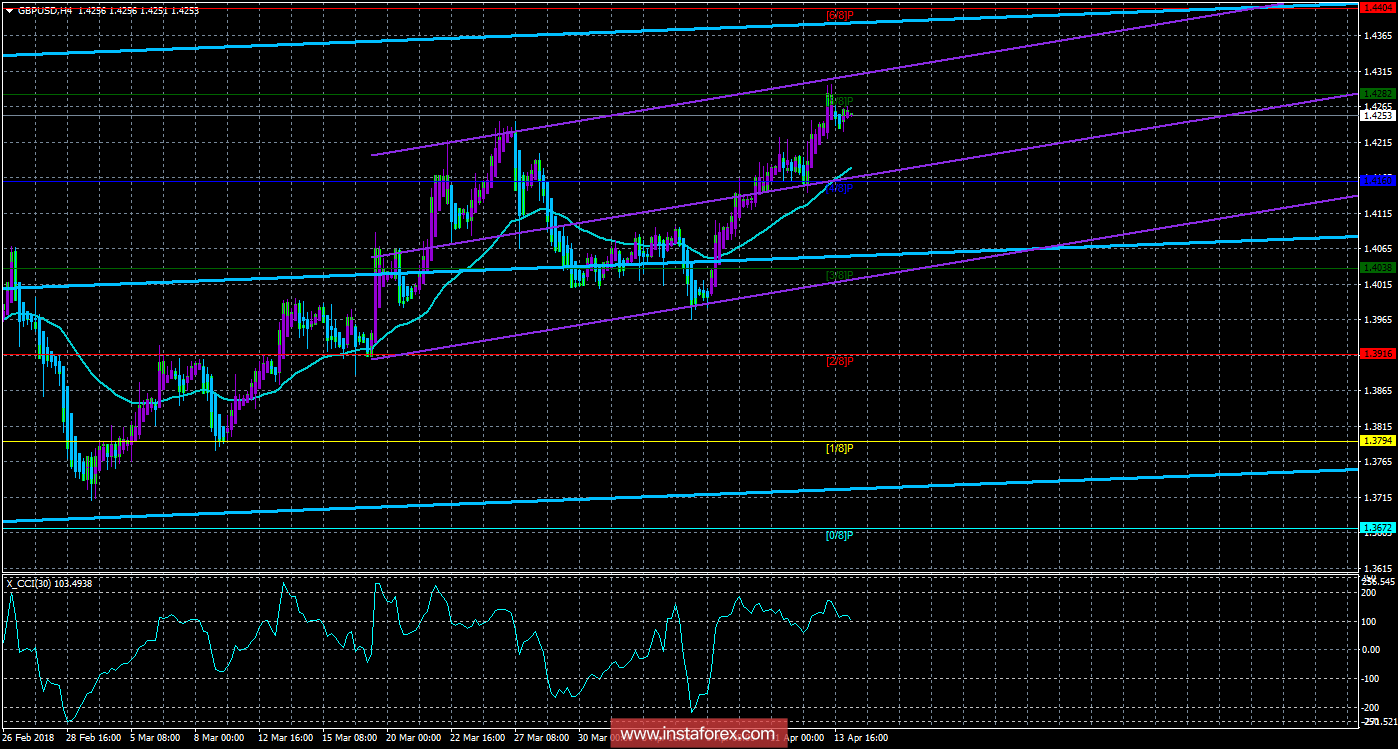Click the [0/8]P Murray level label
The image size is (1398, 749).
839,535
